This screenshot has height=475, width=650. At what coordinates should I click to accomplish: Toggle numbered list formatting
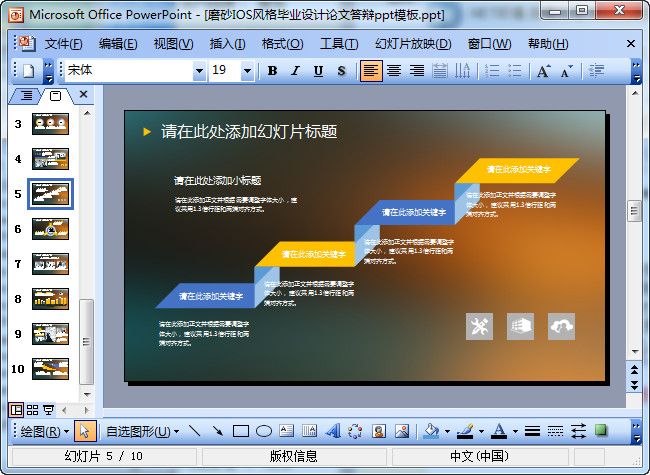pyautogui.click(x=492, y=71)
